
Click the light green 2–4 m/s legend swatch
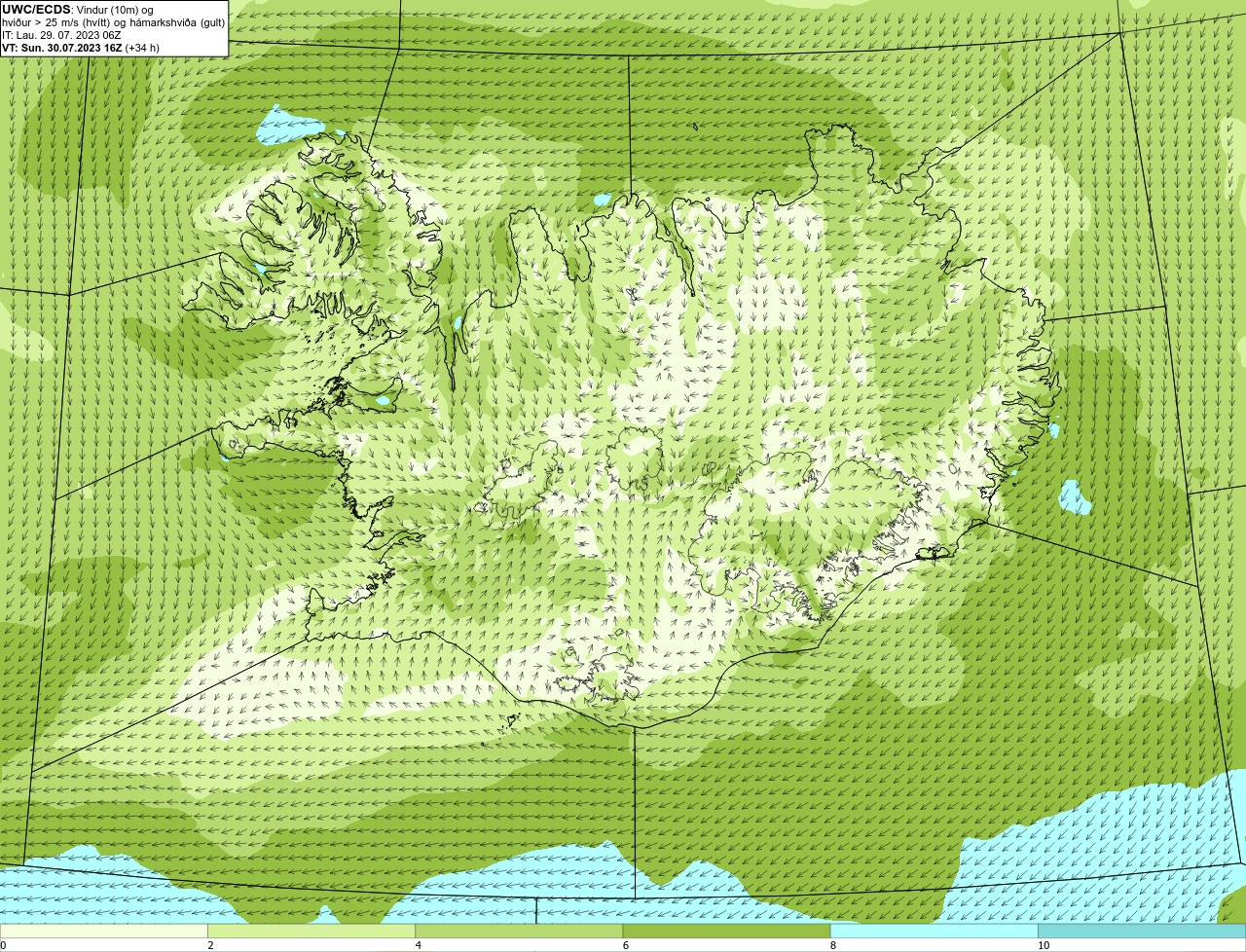[x=311, y=932]
